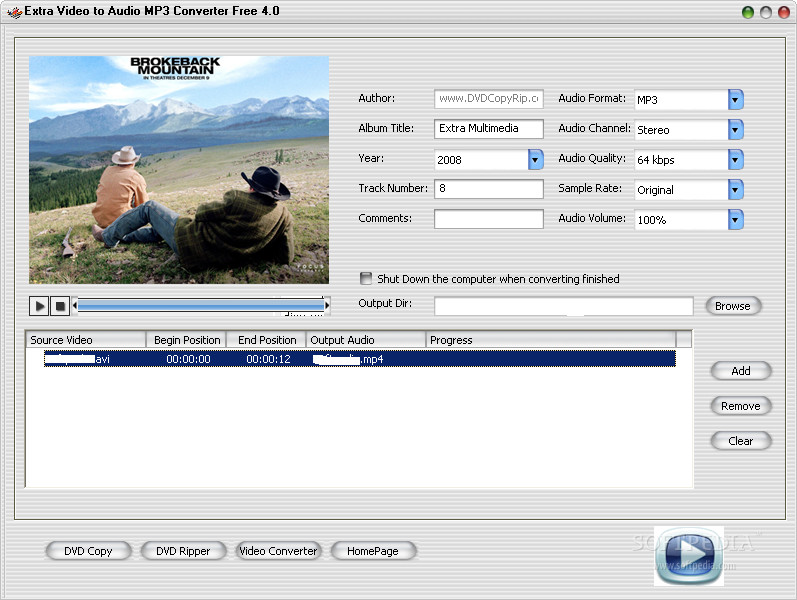Click the left marker of seek bar

75,305
